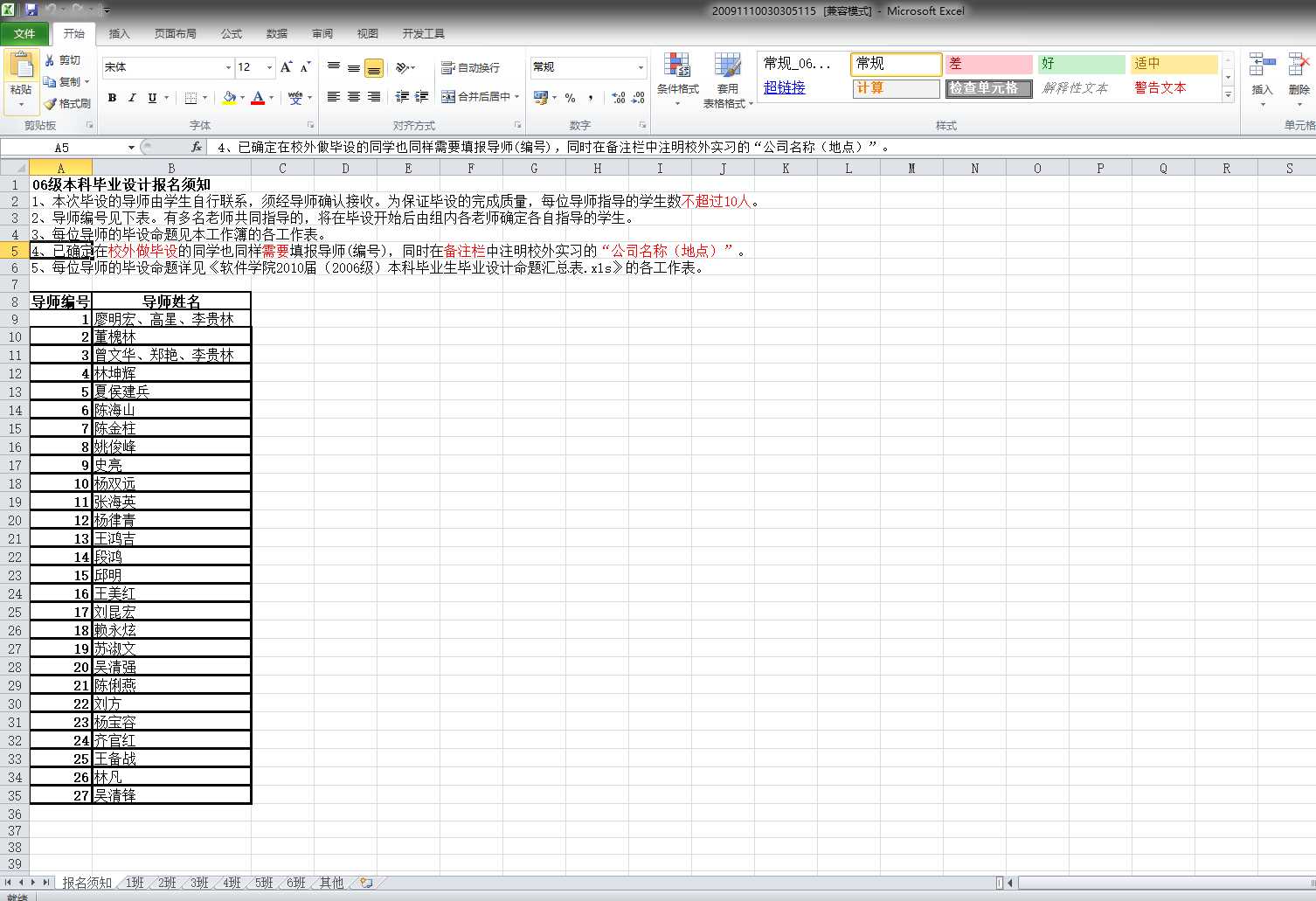The width and height of the screenshot is (1316, 901).
Task: Switch to the 插入 (Insert) ribbon tab
Action: coord(119,33)
